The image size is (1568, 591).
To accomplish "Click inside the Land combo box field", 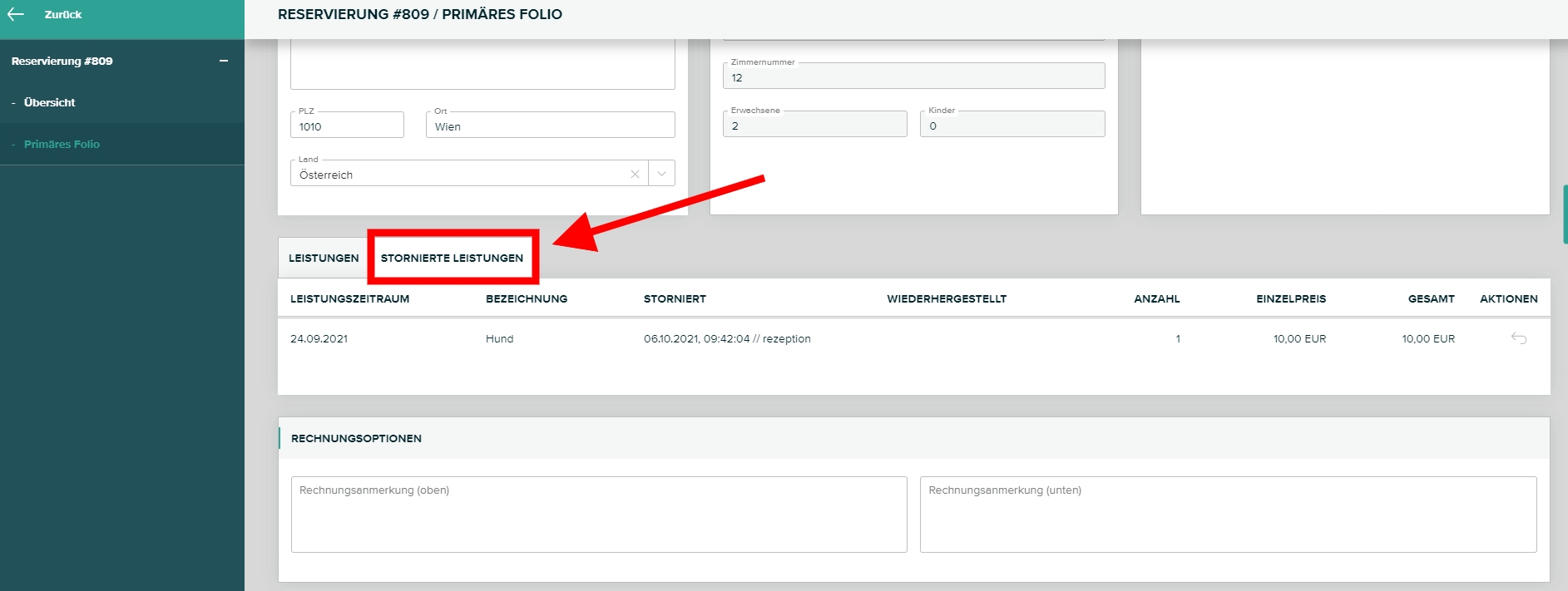I will click(458, 175).
